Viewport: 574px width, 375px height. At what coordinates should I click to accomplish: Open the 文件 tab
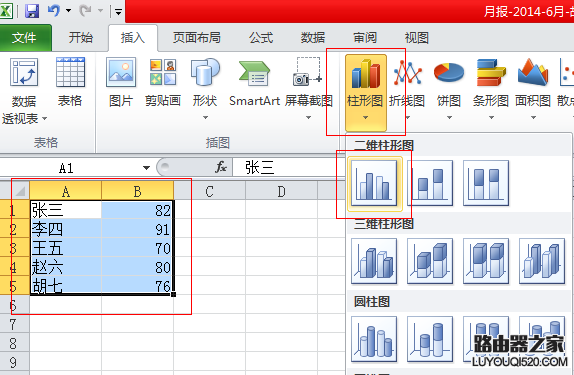24,38
